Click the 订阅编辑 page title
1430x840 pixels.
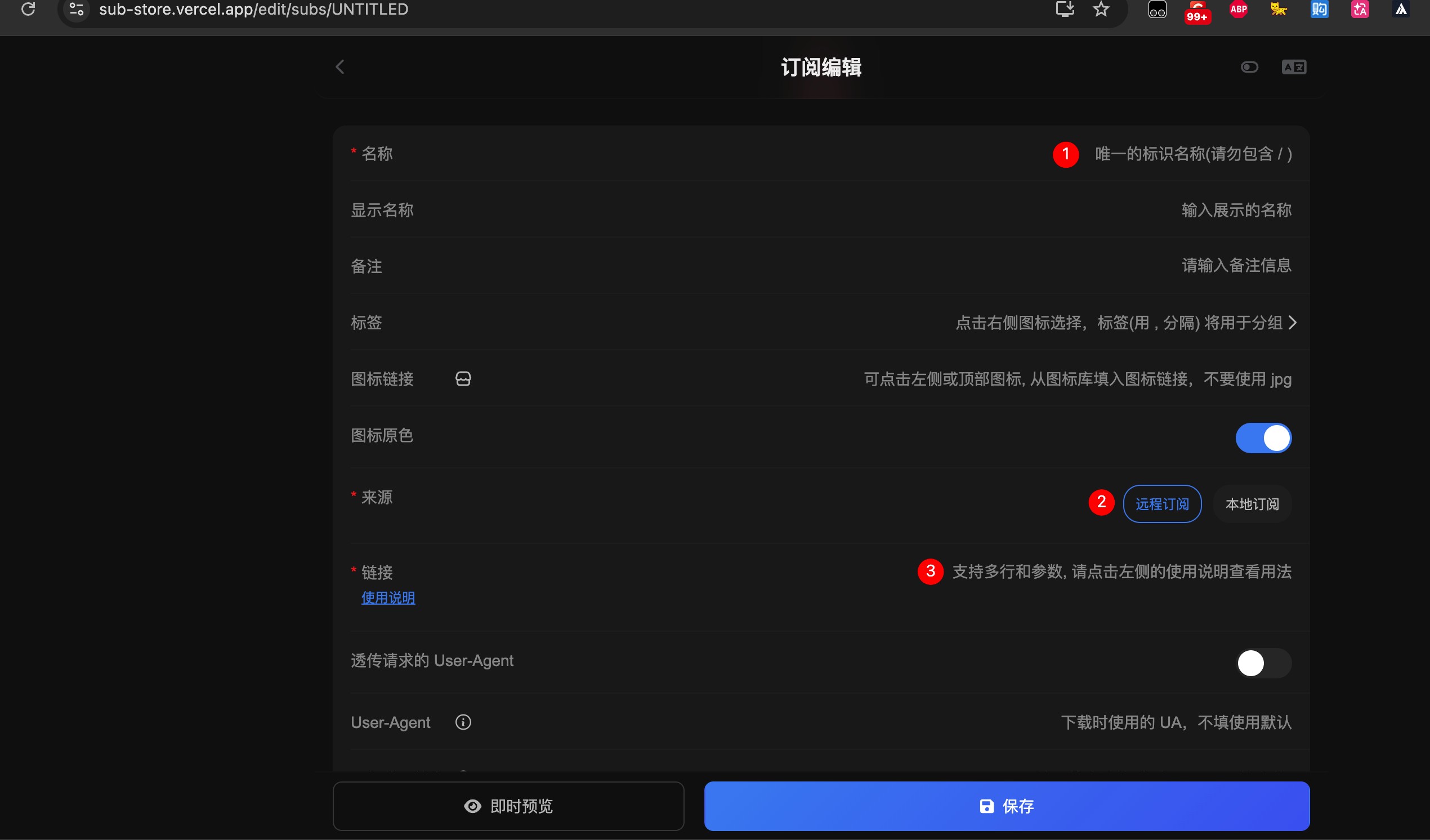pos(820,67)
